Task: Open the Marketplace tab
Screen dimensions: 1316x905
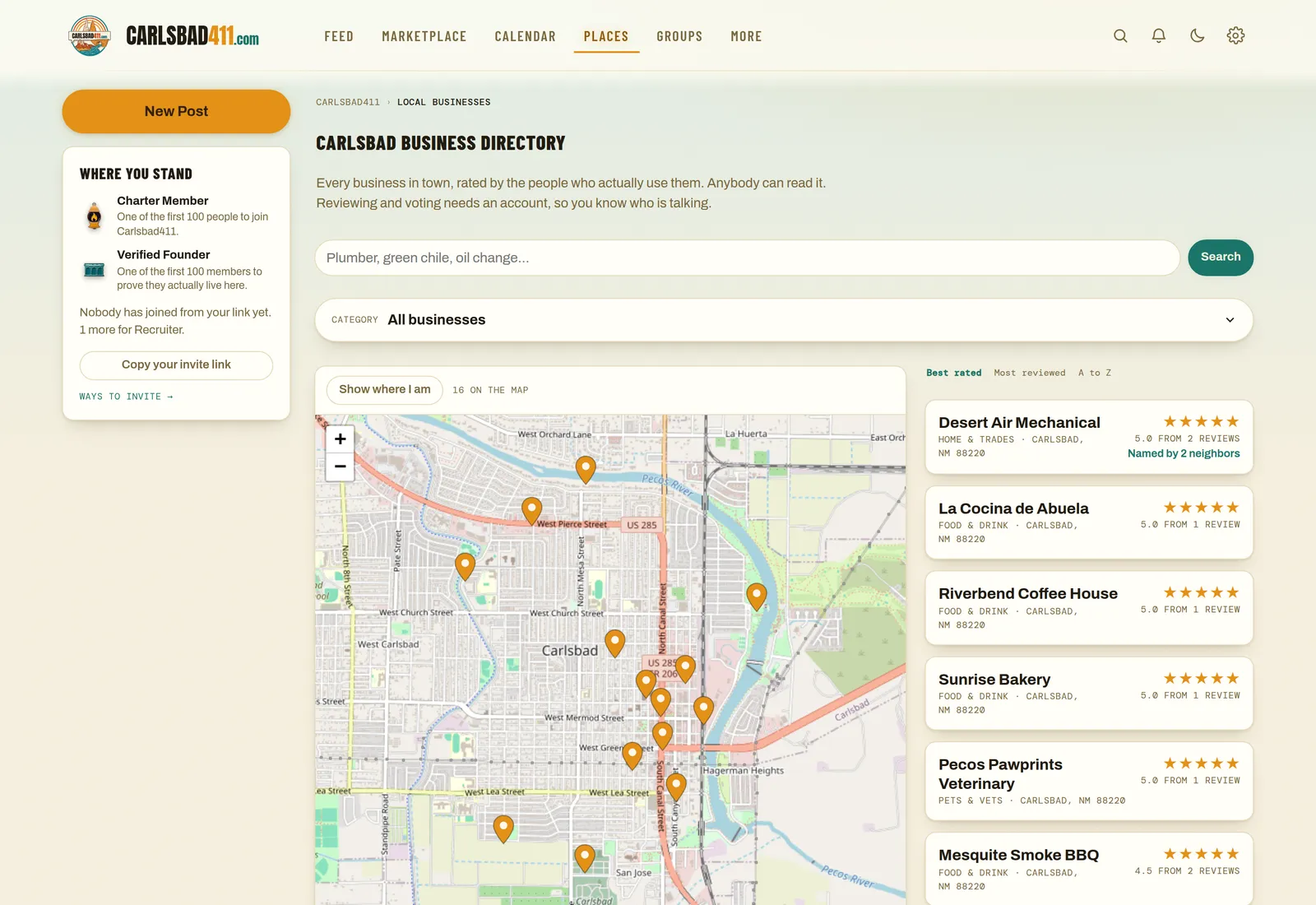Action: pos(424,36)
